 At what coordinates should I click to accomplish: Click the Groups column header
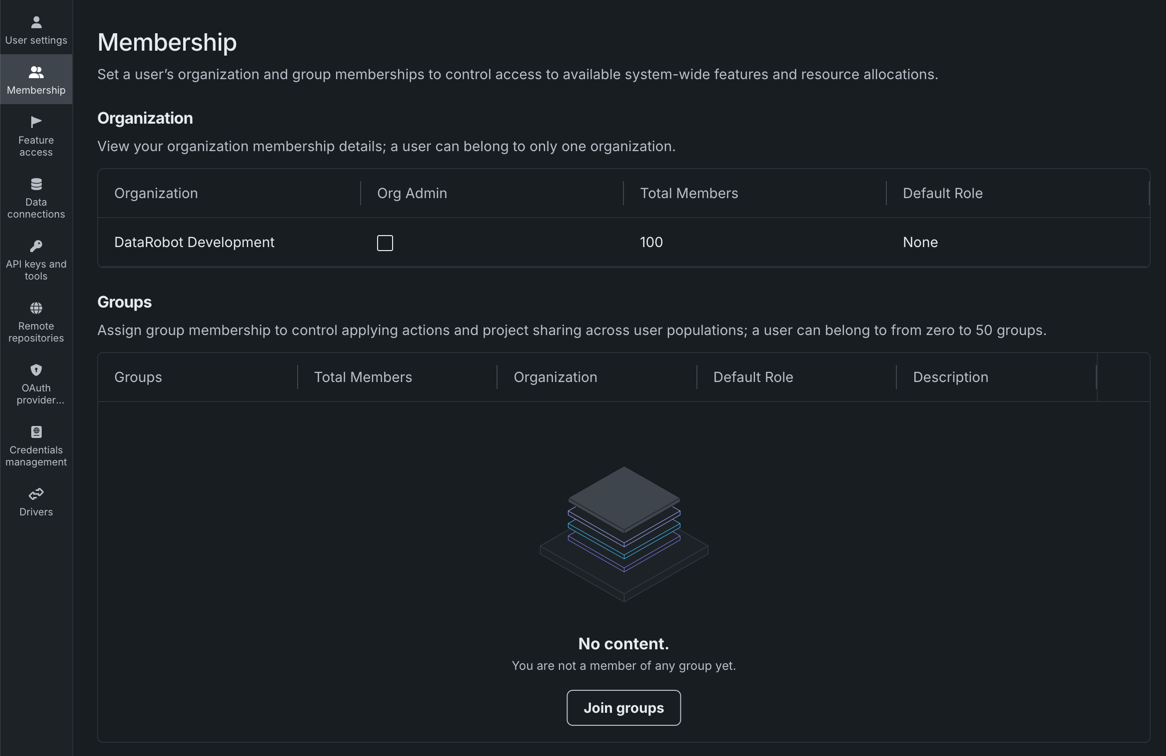tap(138, 377)
